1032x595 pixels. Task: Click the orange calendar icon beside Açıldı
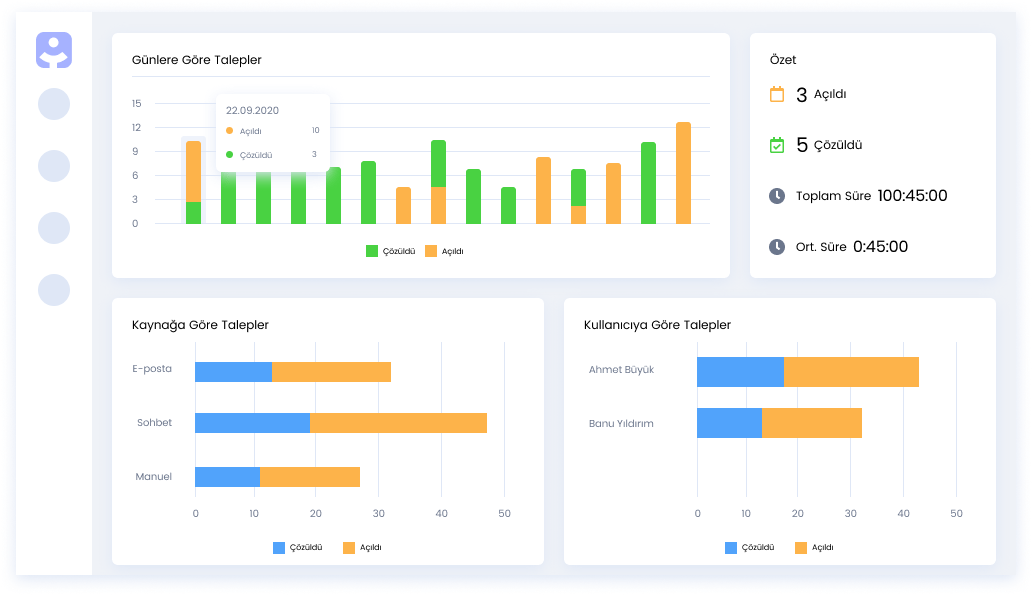[777, 95]
